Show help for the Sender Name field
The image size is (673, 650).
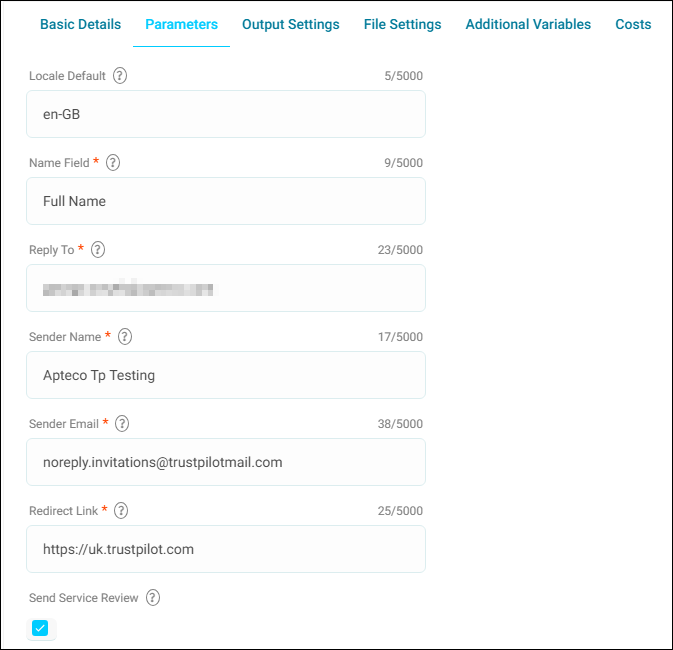pyautogui.click(x=125, y=337)
